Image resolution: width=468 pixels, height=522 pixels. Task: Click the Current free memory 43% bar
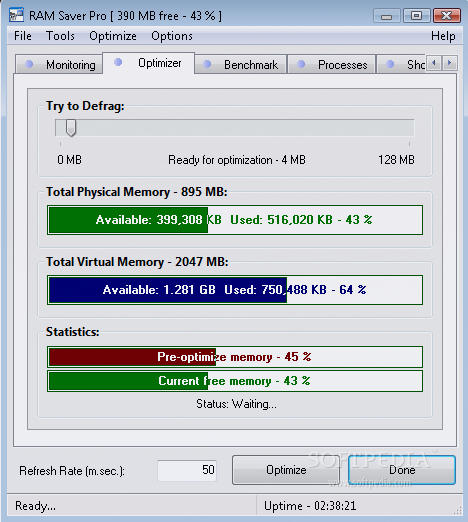(x=235, y=381)
